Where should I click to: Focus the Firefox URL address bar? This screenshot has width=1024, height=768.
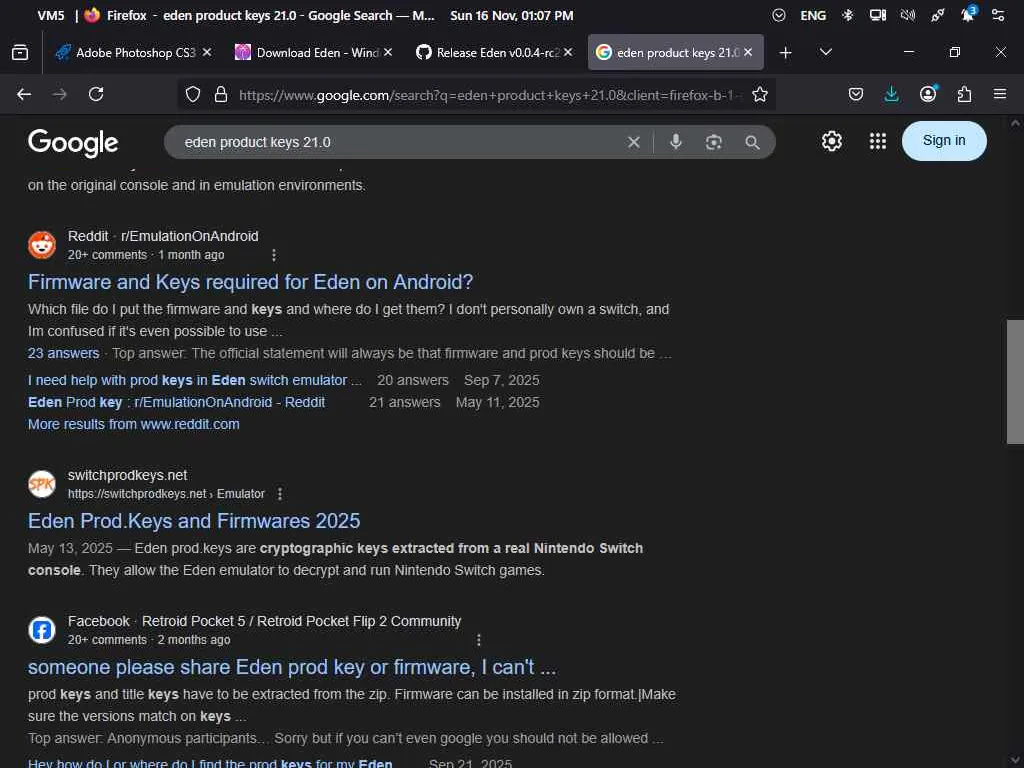coord(490,95)
